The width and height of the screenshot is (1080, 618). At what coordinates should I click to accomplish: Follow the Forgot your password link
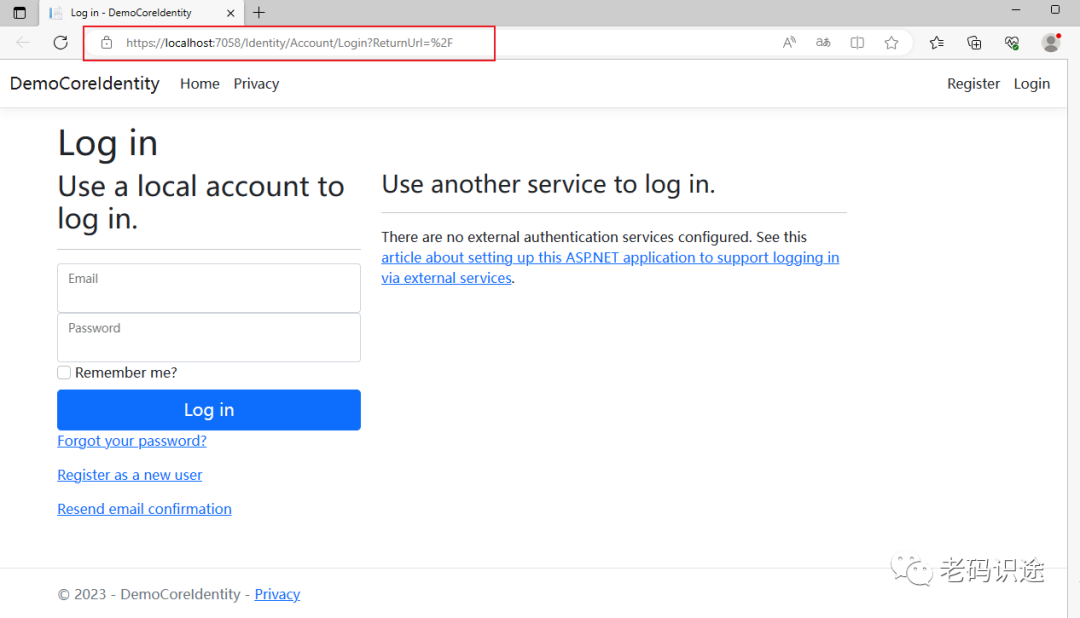(132, 441)
